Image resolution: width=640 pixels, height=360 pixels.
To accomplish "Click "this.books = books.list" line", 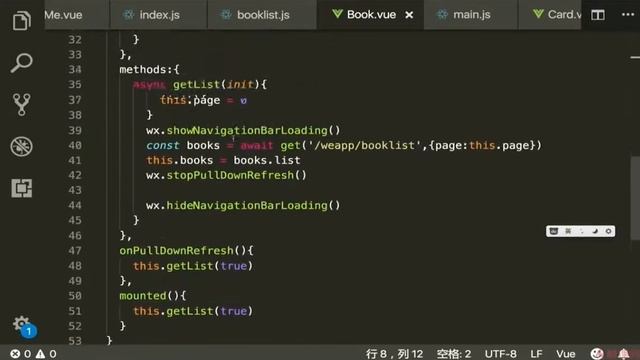I will (223, 160).
